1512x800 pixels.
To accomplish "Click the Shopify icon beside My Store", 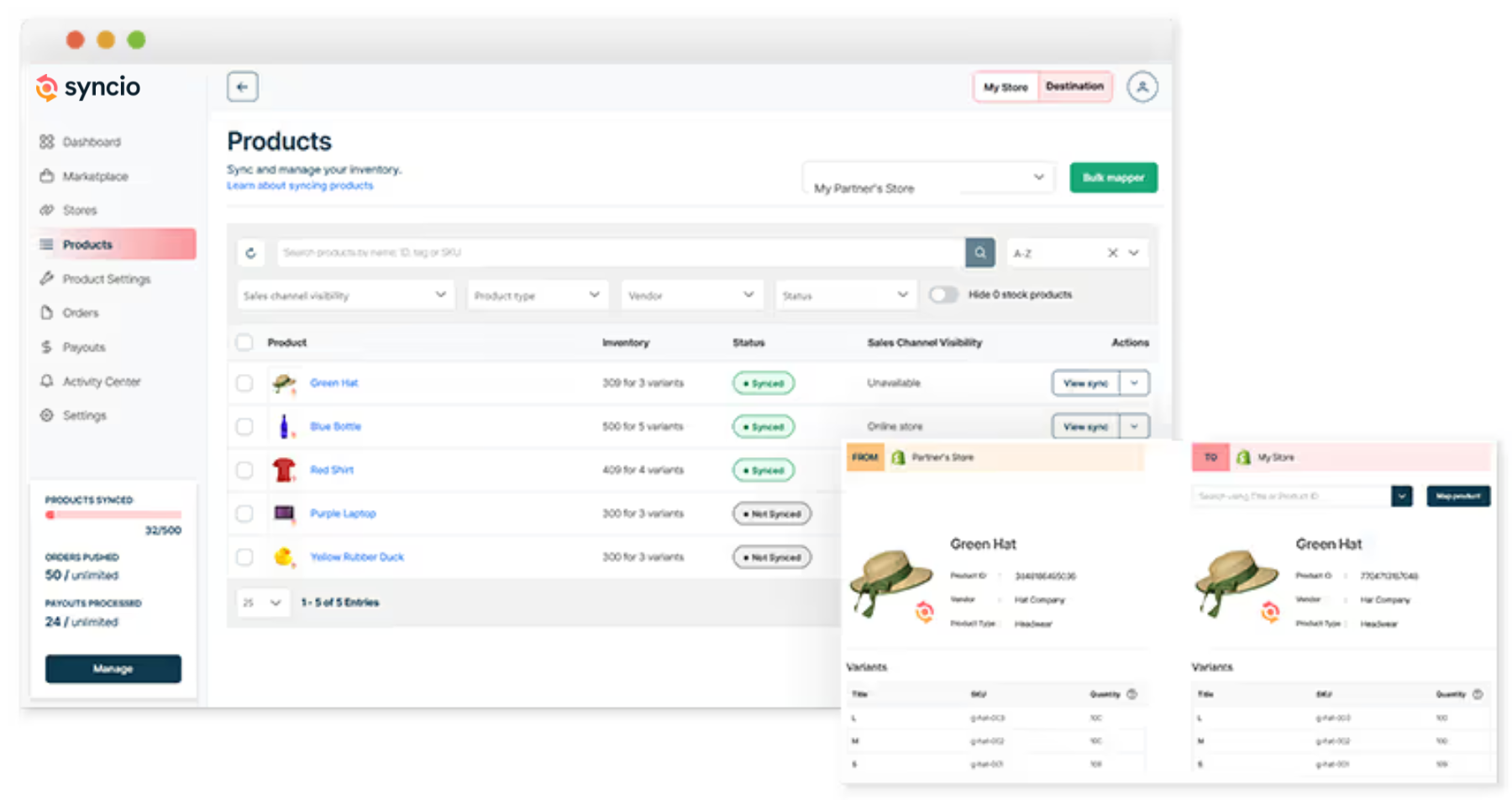I will 1243,457.
